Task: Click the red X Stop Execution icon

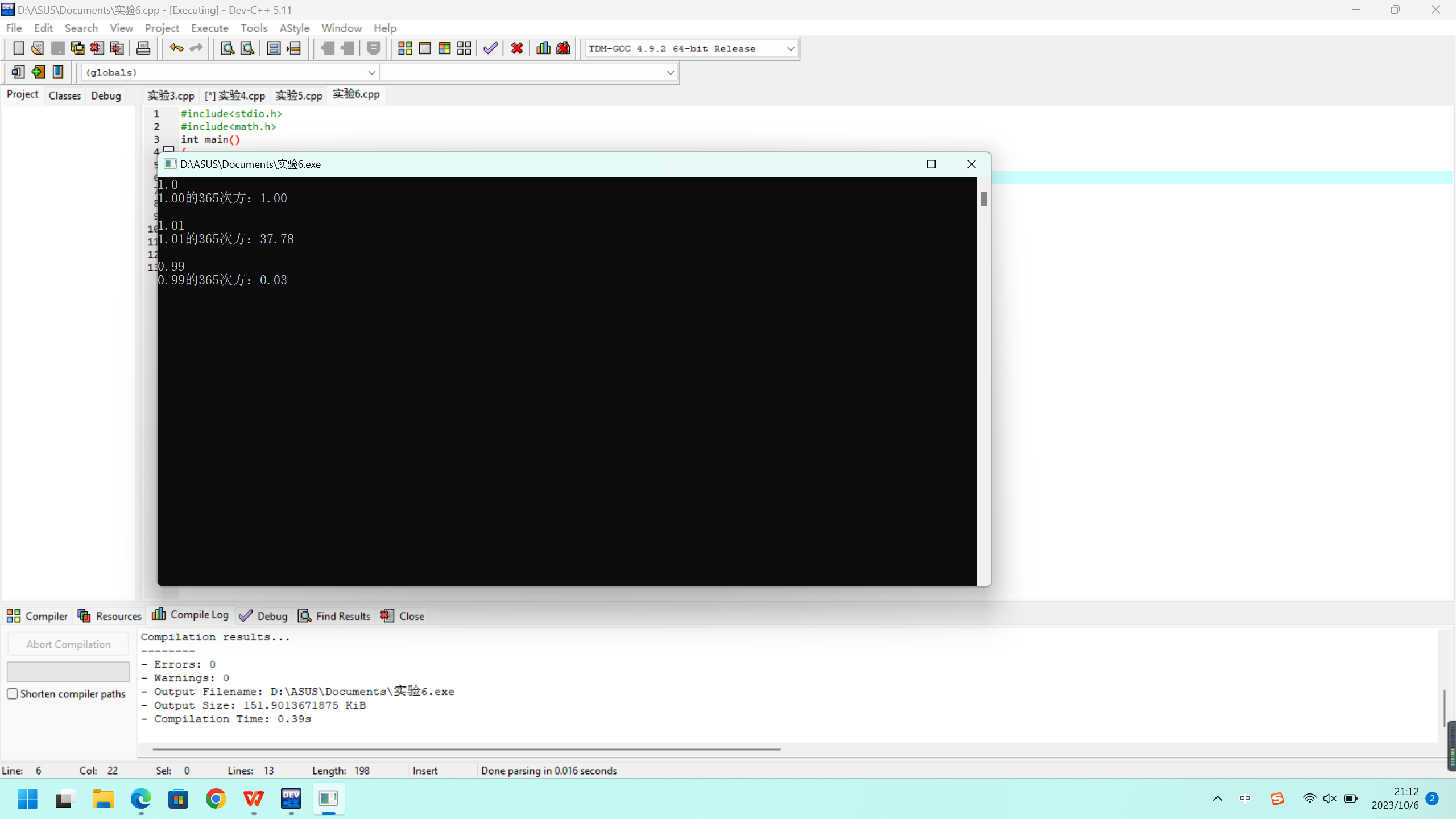Action: [516, 48]
